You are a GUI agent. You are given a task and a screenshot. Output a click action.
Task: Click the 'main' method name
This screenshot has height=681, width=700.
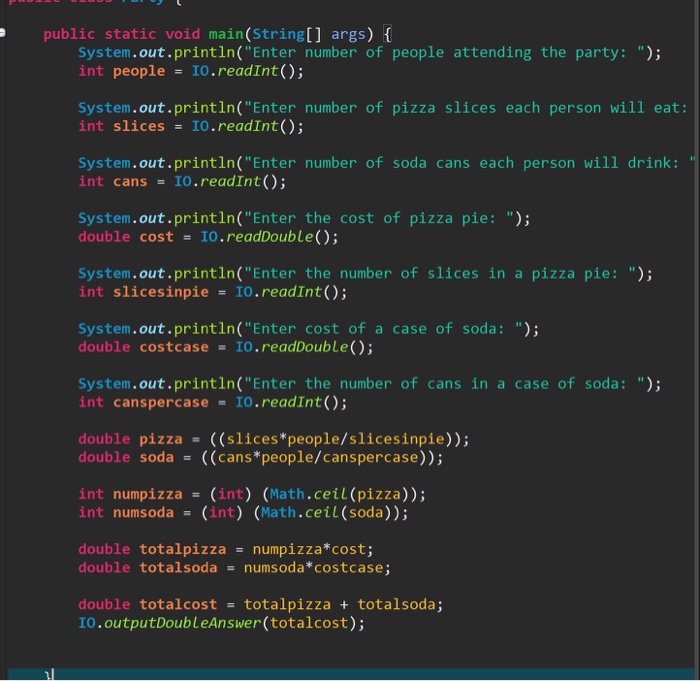226,34
